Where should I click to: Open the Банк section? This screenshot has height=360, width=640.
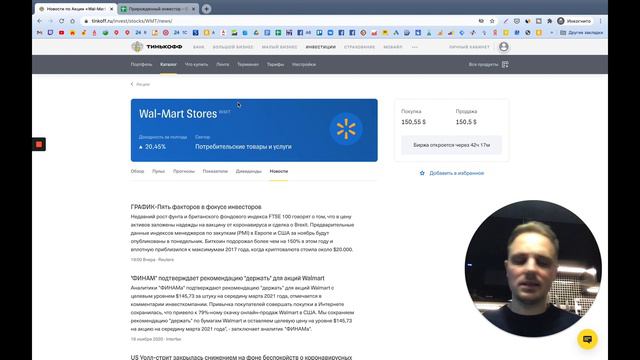(x=199, y=47)
